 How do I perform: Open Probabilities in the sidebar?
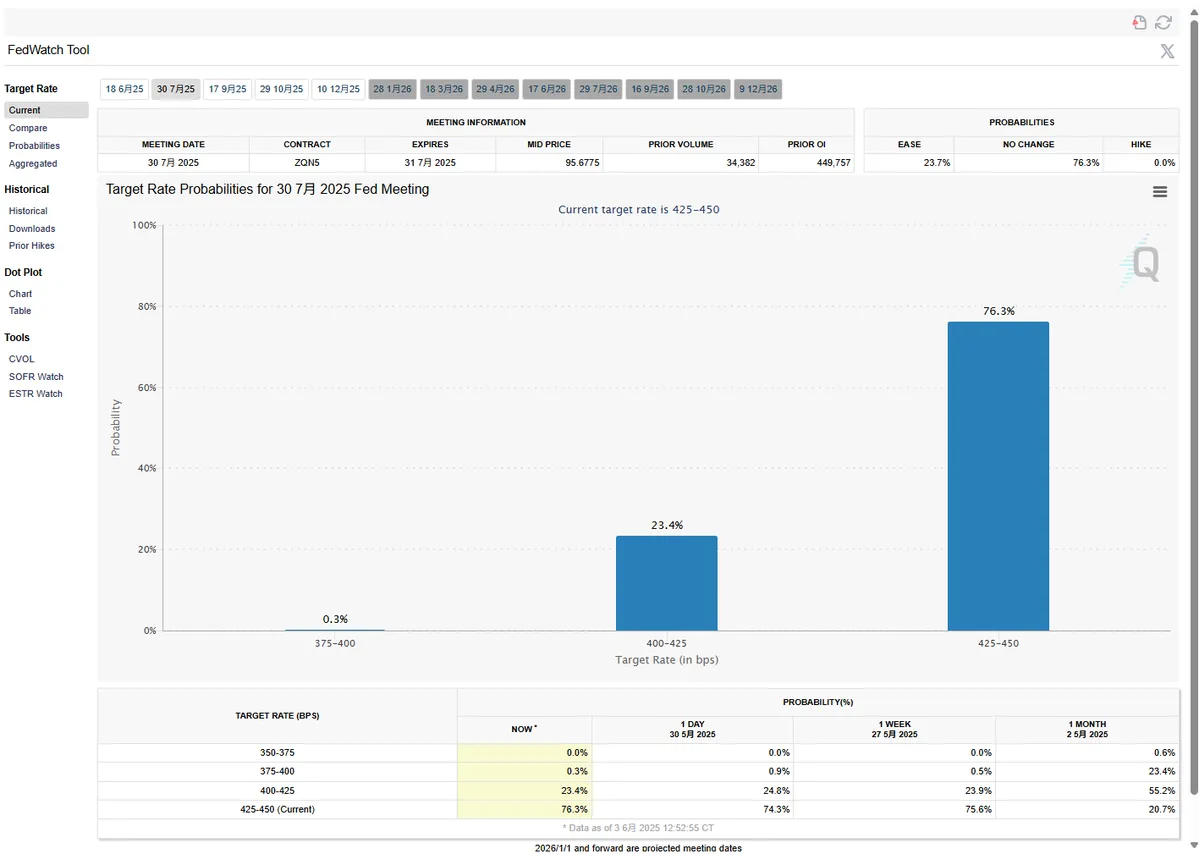34,145
